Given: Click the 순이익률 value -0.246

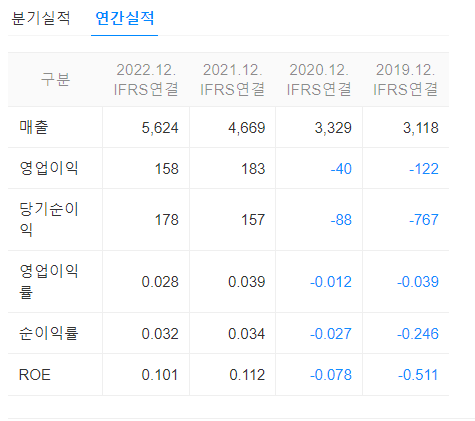Looking at the screenshot, I should 418,334.
